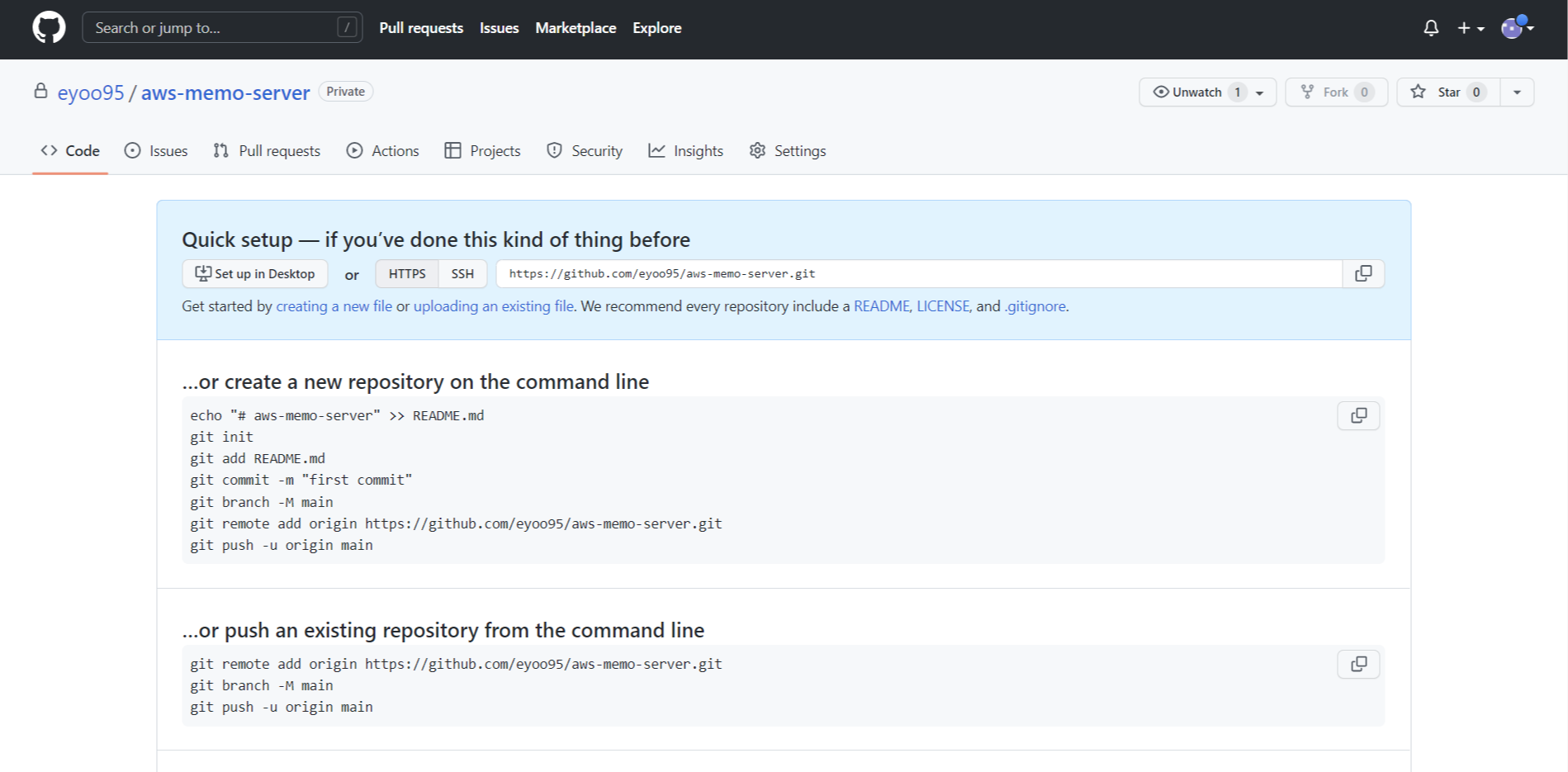Viewport: 1568px width, 772px height.
Task: Open the LICENSE link
Action: click(943, 306)
